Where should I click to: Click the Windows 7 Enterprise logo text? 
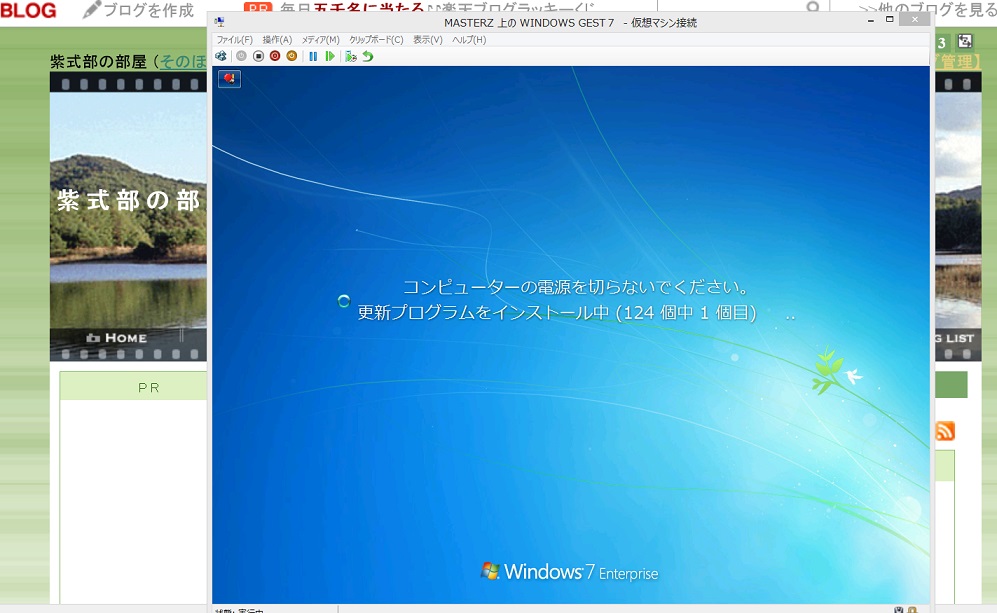[x=569, y=572]
